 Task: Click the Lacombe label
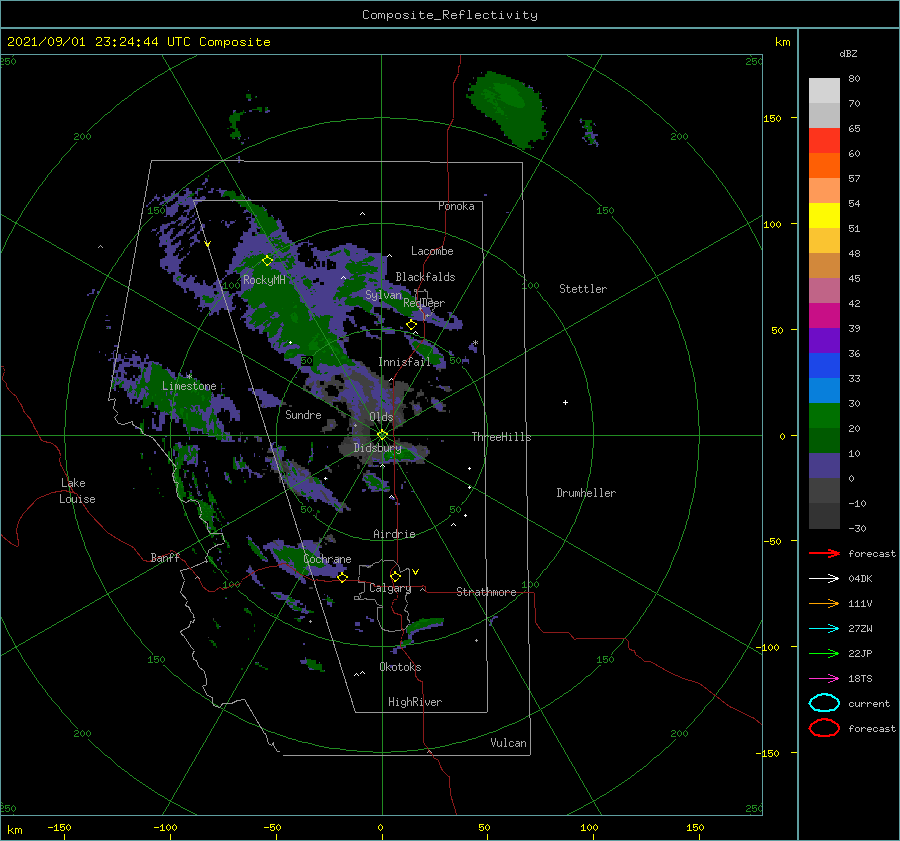click(x=432, y=251)
